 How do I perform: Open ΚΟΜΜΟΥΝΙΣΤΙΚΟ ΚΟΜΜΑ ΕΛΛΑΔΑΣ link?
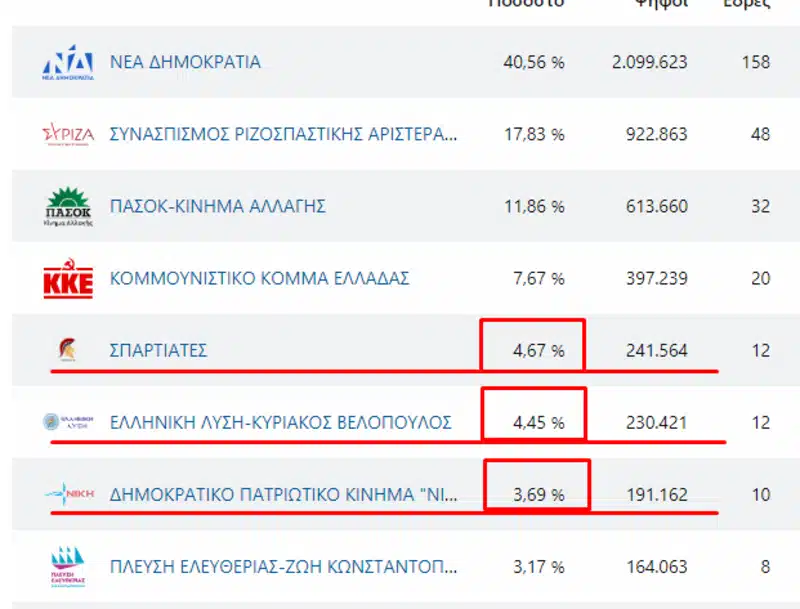pos(259,279)
